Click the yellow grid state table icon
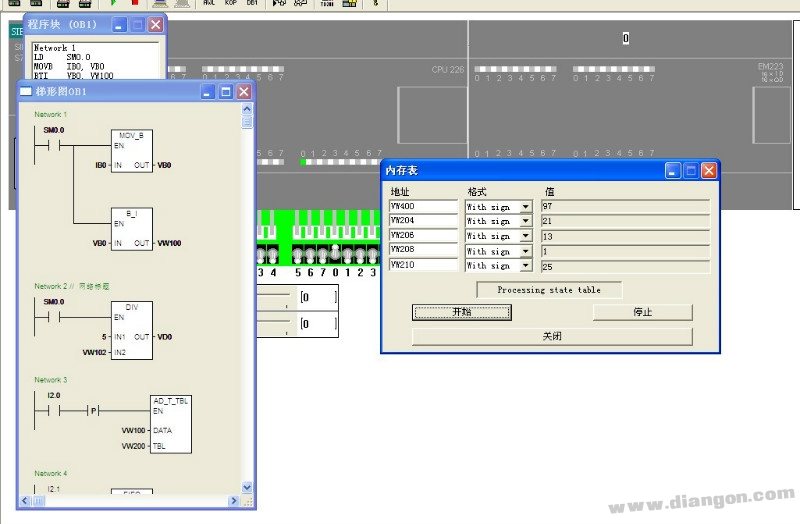 [350, 4]
